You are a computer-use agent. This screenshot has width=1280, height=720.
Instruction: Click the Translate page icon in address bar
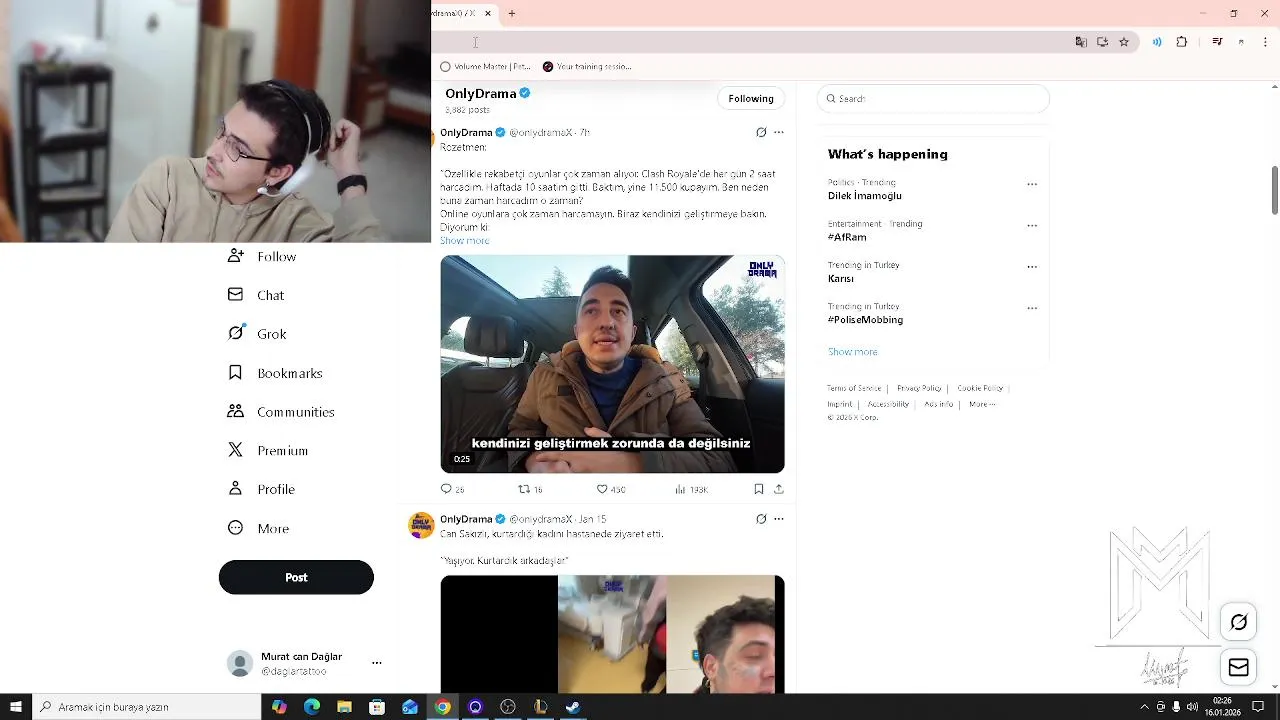pos(1081,42)
